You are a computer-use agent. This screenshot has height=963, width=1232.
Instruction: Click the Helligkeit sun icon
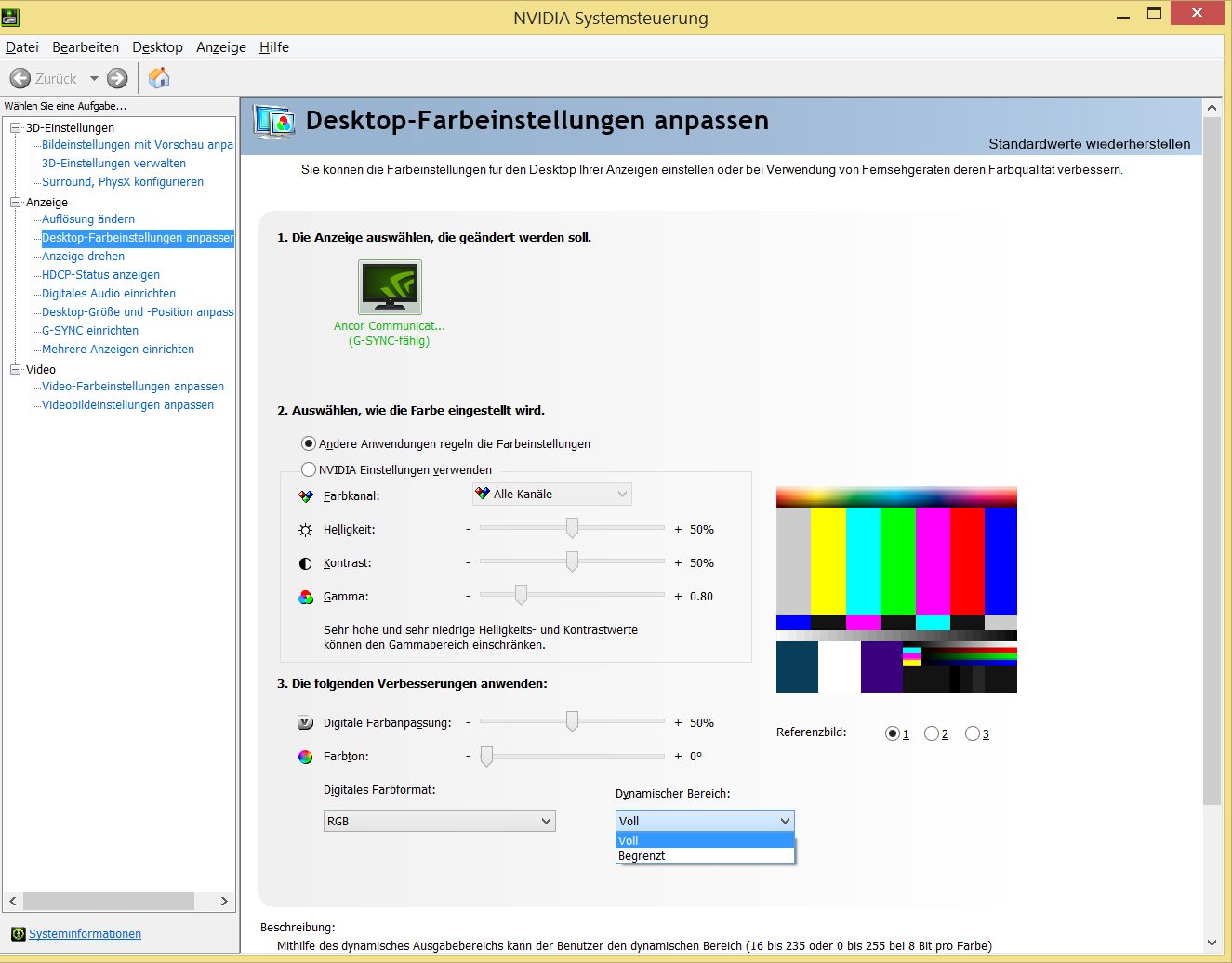click(306, 530)
